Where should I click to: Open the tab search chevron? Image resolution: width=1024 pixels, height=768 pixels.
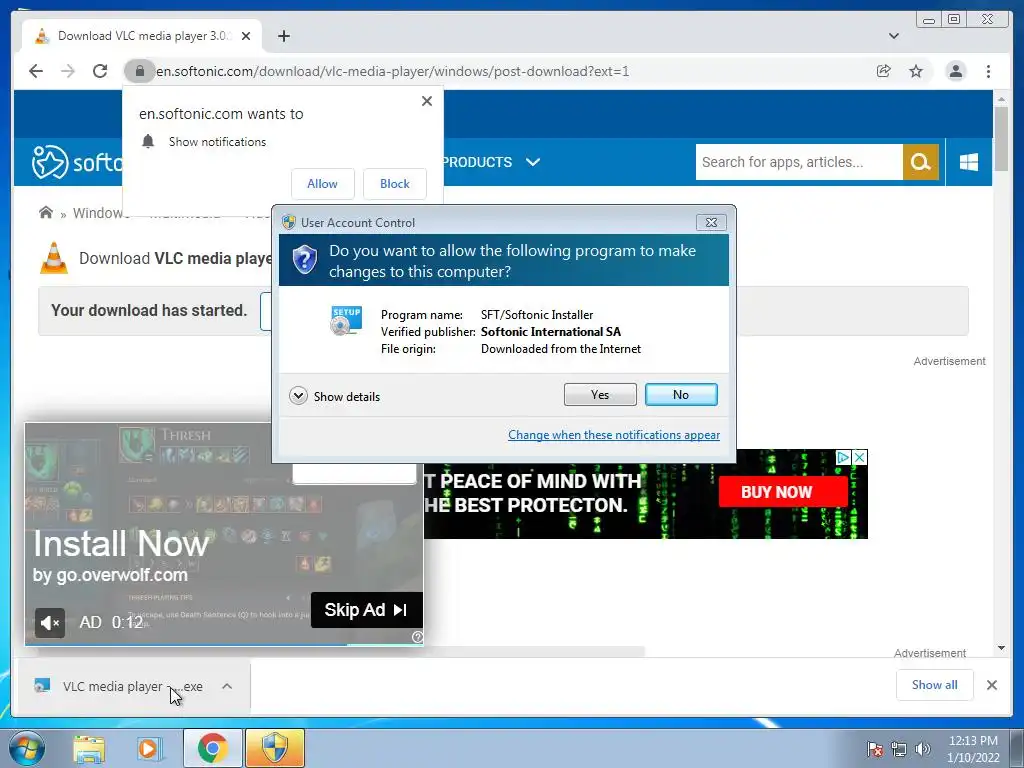point(894,36)
